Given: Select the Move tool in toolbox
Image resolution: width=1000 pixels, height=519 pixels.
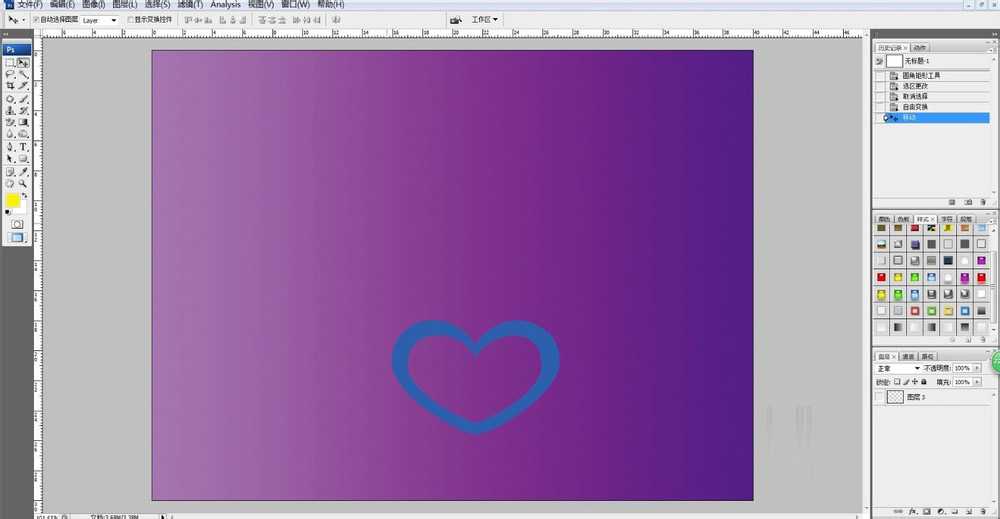Looking at the screenshot, I should (23, 63).
